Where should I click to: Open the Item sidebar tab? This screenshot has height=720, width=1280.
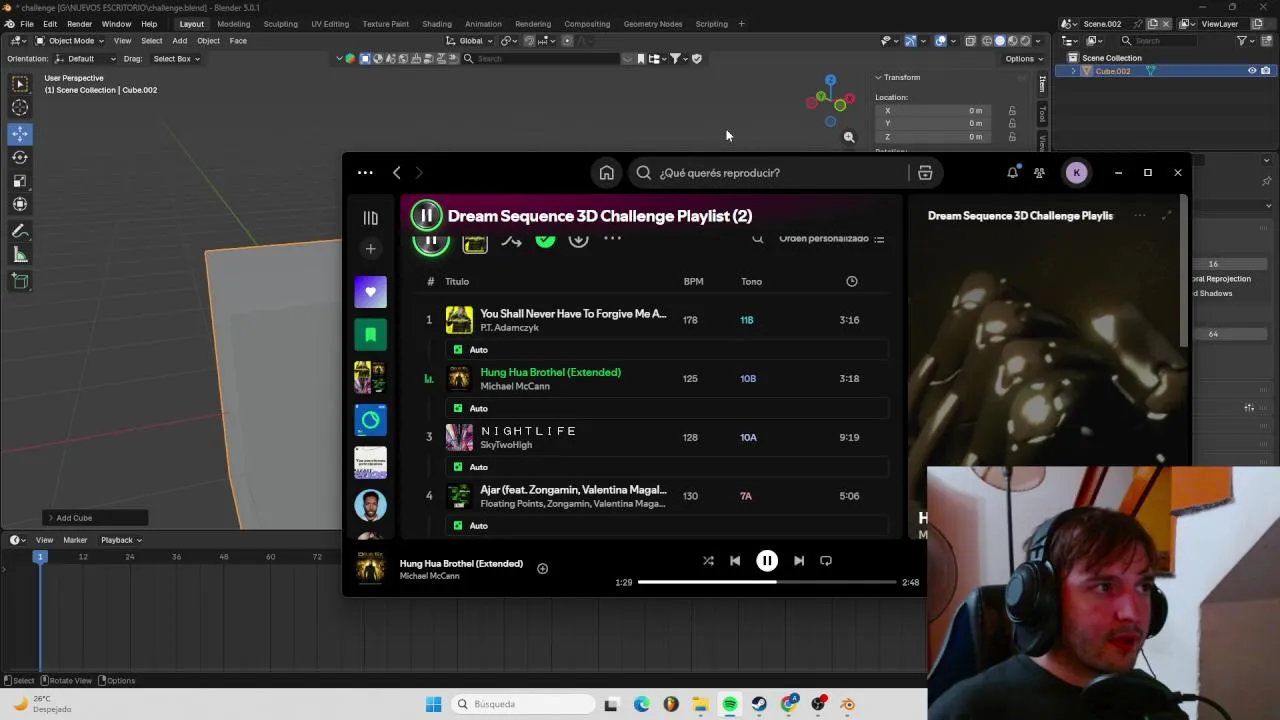[x=1043, y=86]
